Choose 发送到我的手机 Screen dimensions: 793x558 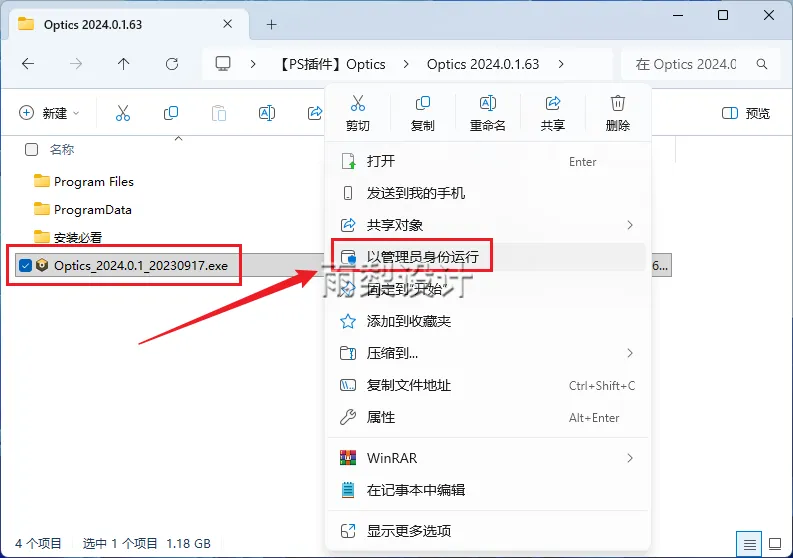coord(488,193)
